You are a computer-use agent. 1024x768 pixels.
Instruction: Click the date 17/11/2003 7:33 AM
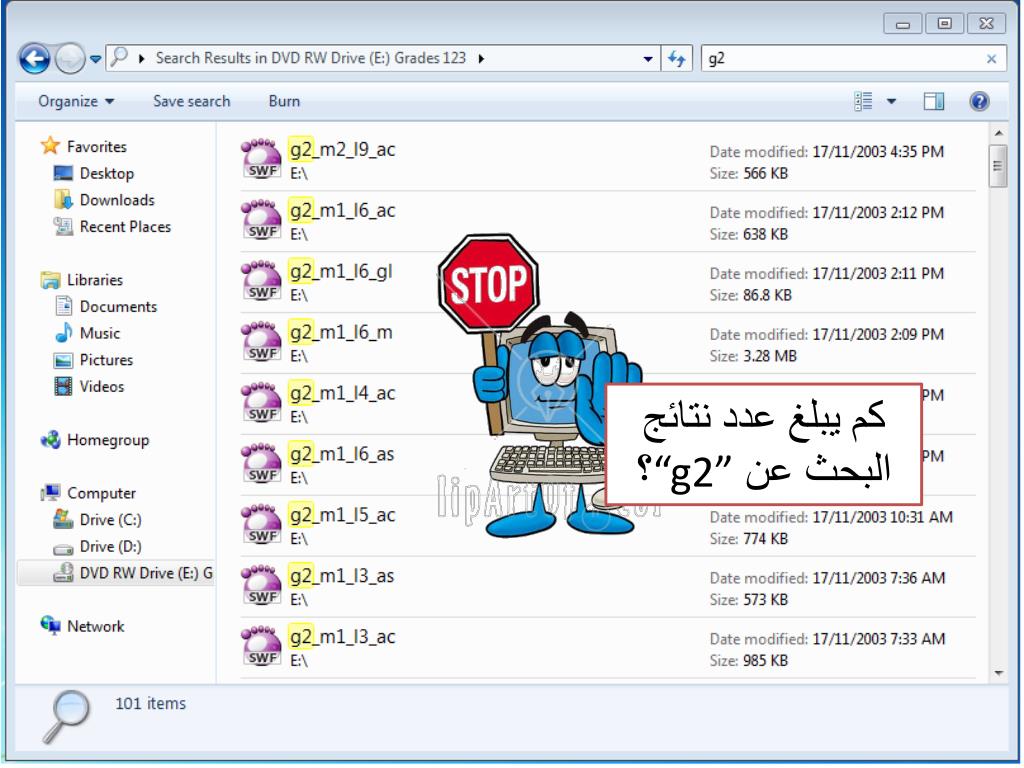pyautogui.click(x=878, y=639)
